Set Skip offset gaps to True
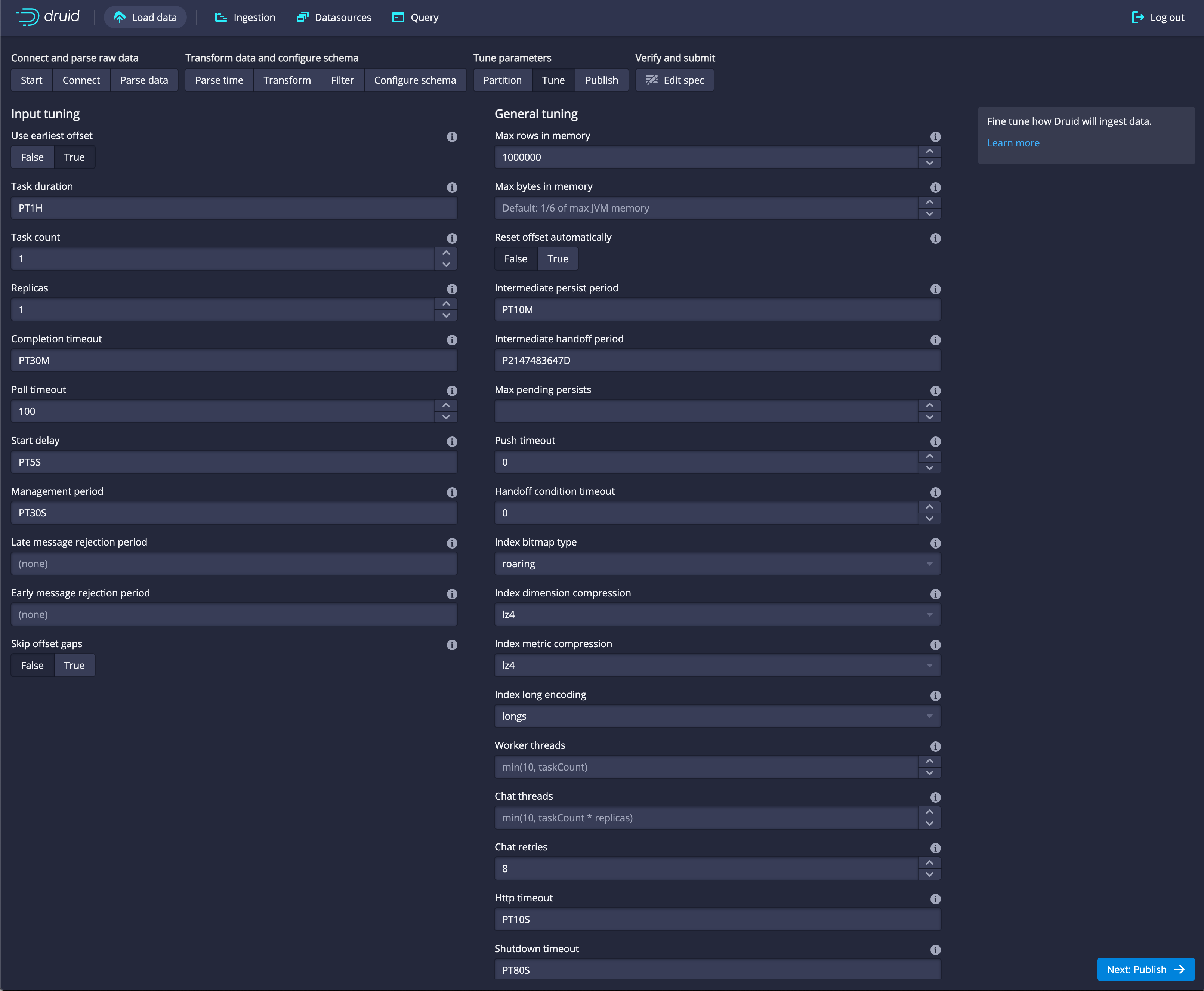The image size is (1204, 991). pyautogui.click(x=74, y=665)
